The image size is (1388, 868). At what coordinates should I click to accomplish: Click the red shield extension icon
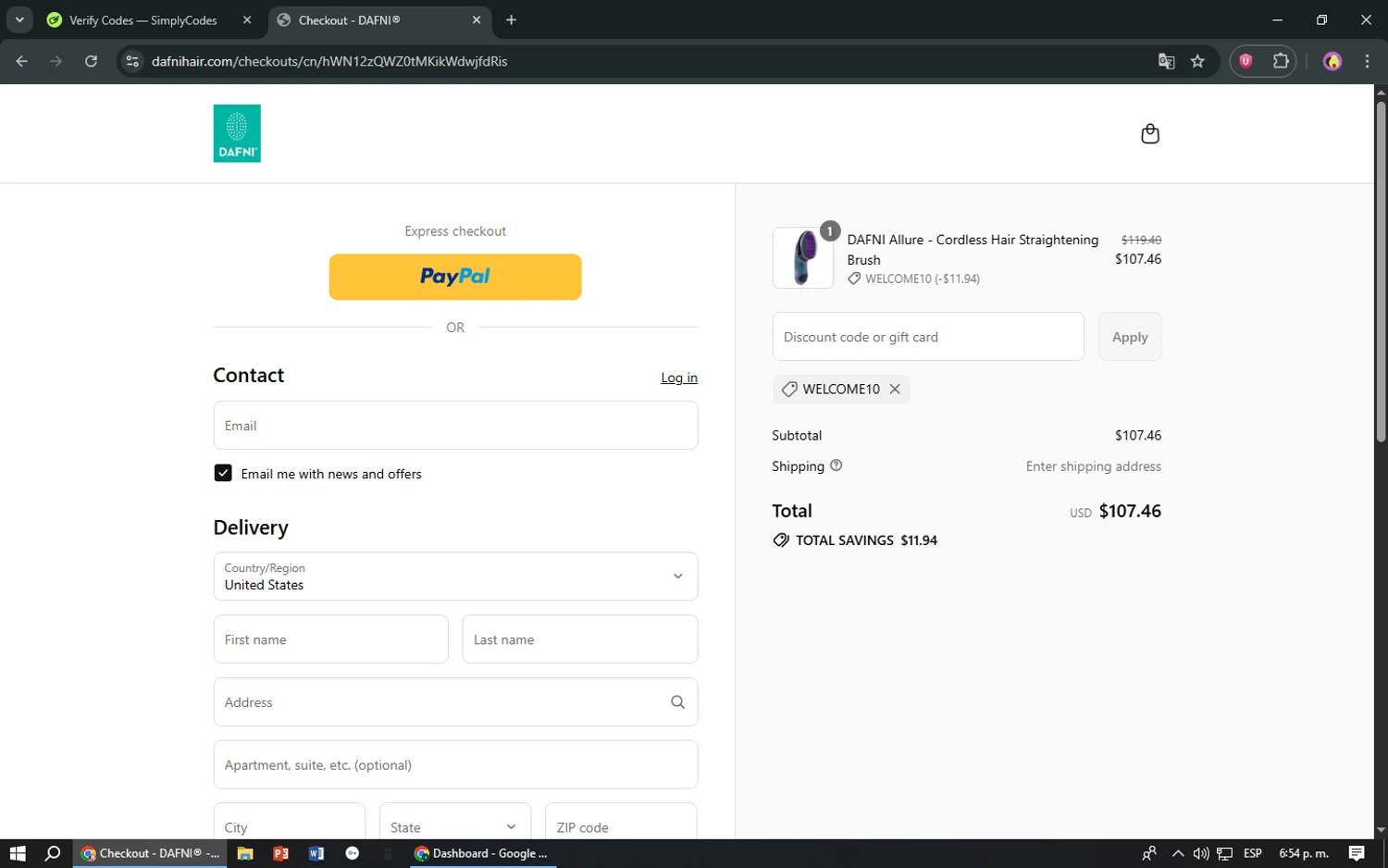tap(1245, 61)
